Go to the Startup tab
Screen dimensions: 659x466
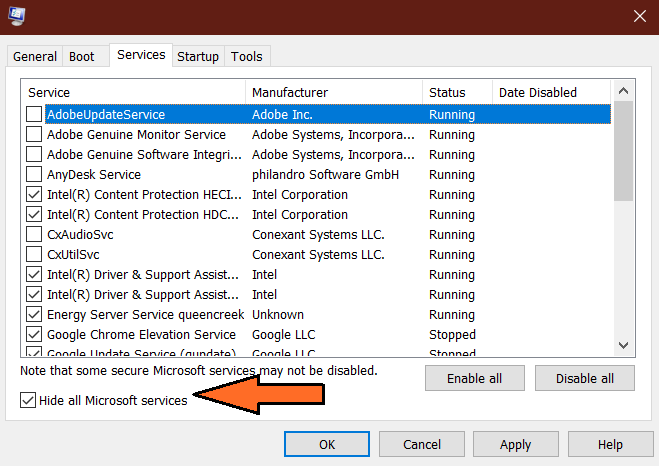point(198,56)
